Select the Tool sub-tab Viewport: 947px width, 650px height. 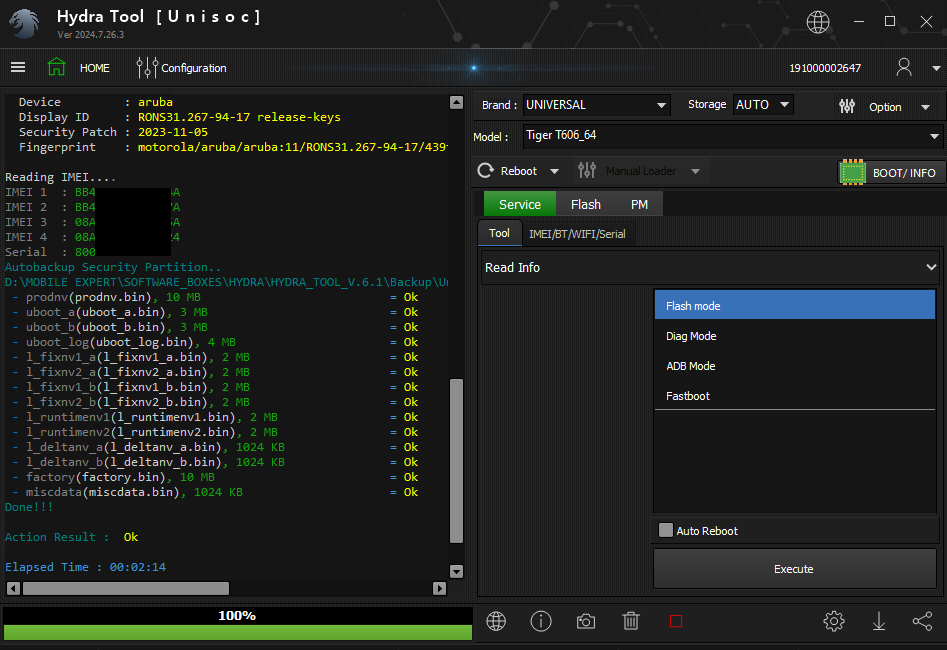[x=499, y=233]
